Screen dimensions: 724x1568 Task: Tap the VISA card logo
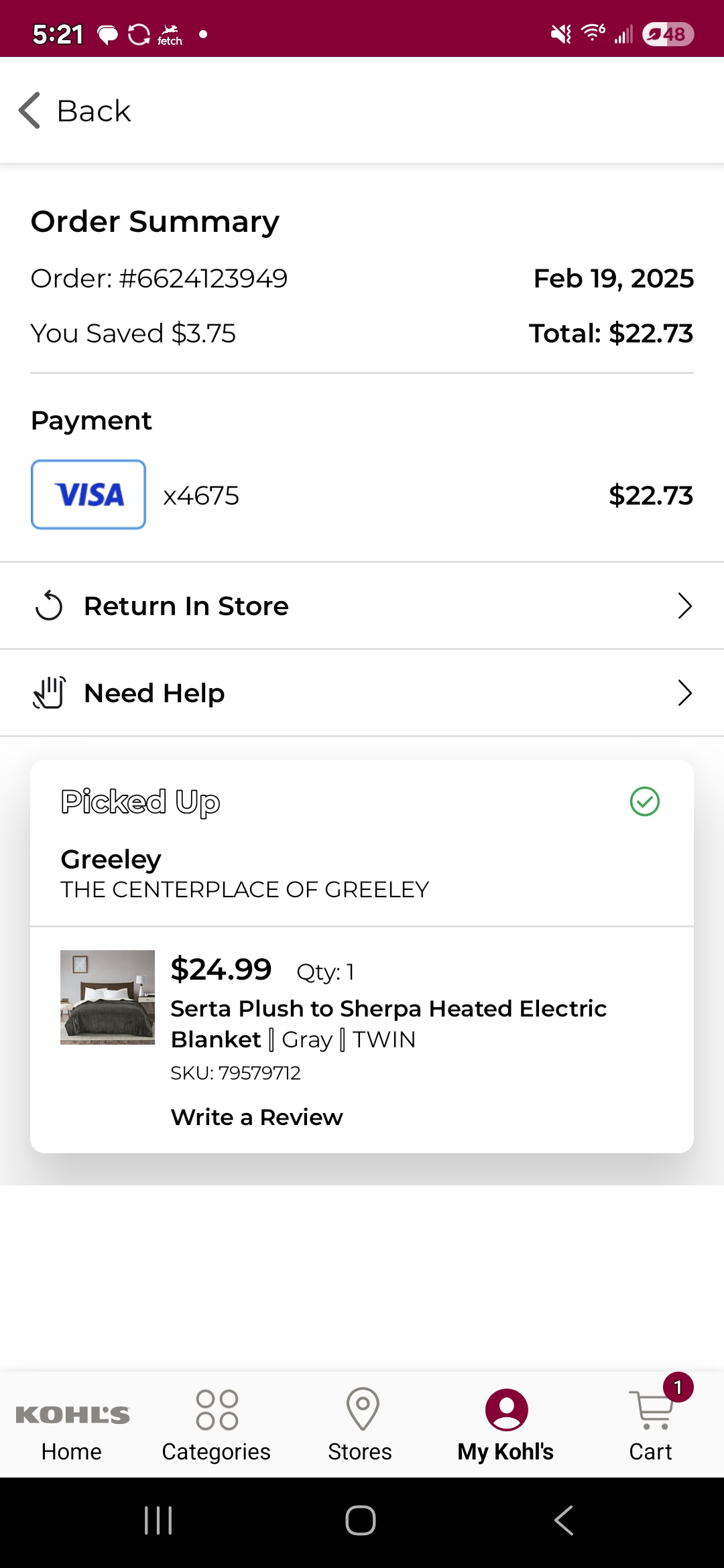coord(88,495)
